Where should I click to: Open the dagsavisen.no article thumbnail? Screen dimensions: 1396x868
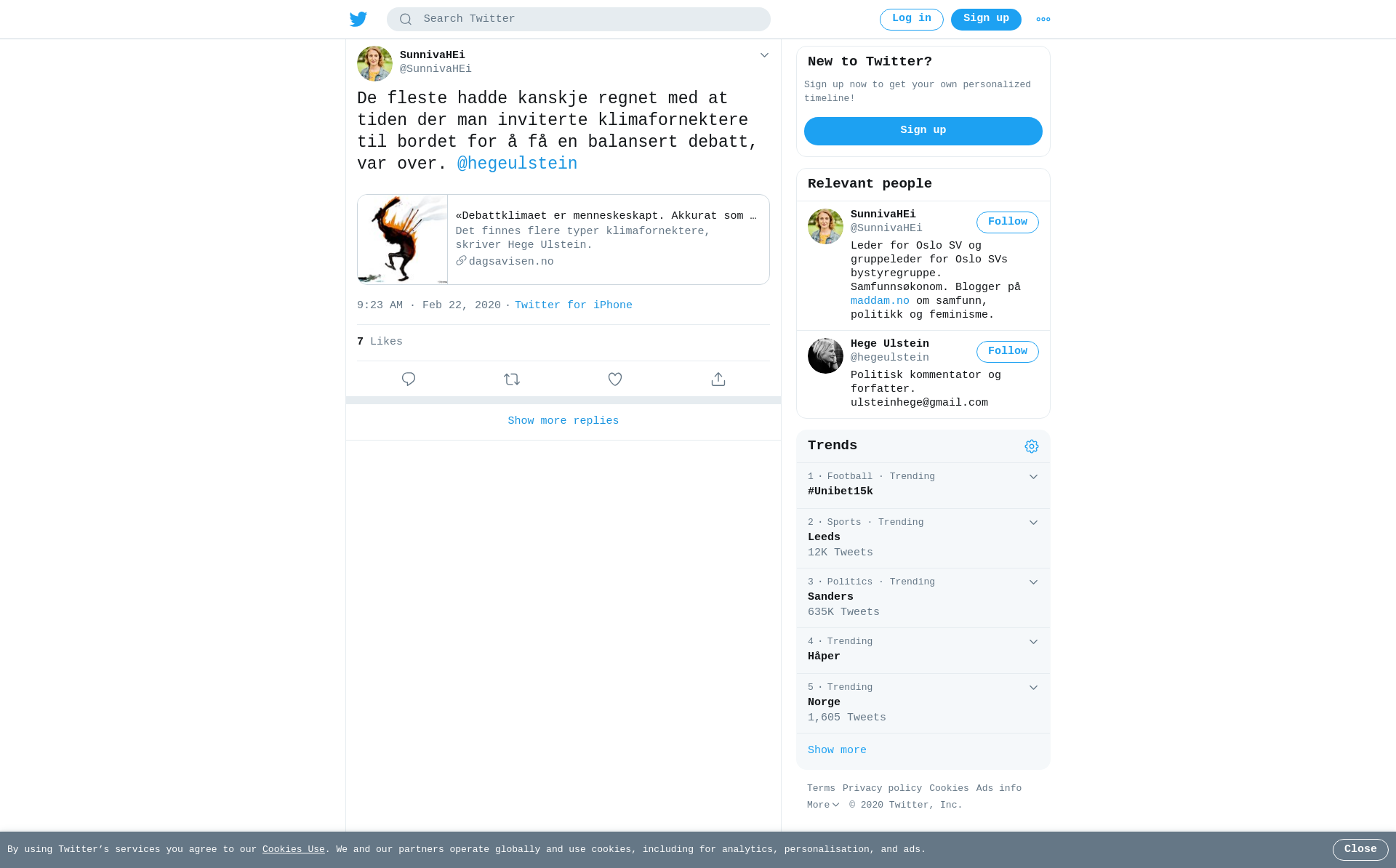(x=402, y=239)
